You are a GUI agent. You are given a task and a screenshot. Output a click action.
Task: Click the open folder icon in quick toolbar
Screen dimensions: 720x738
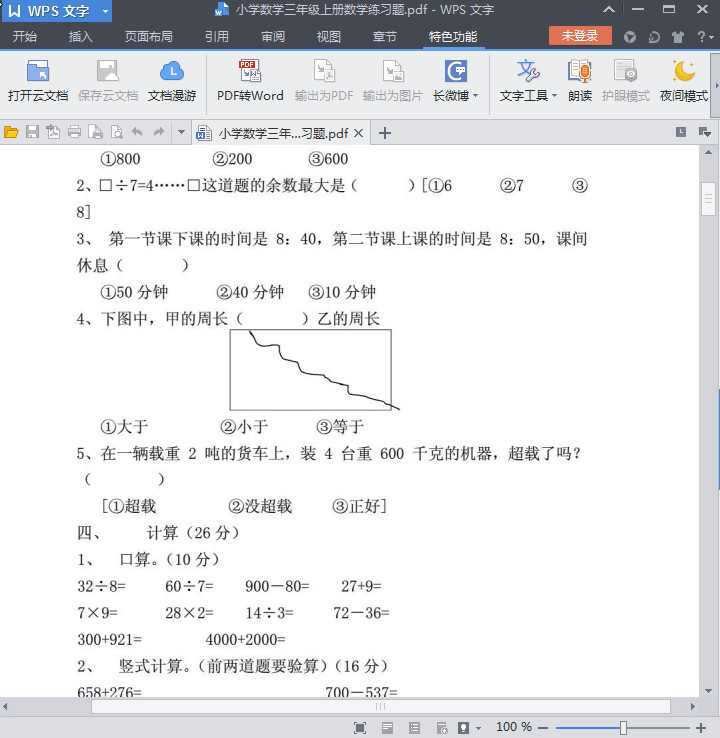click(x=11, y=132)
